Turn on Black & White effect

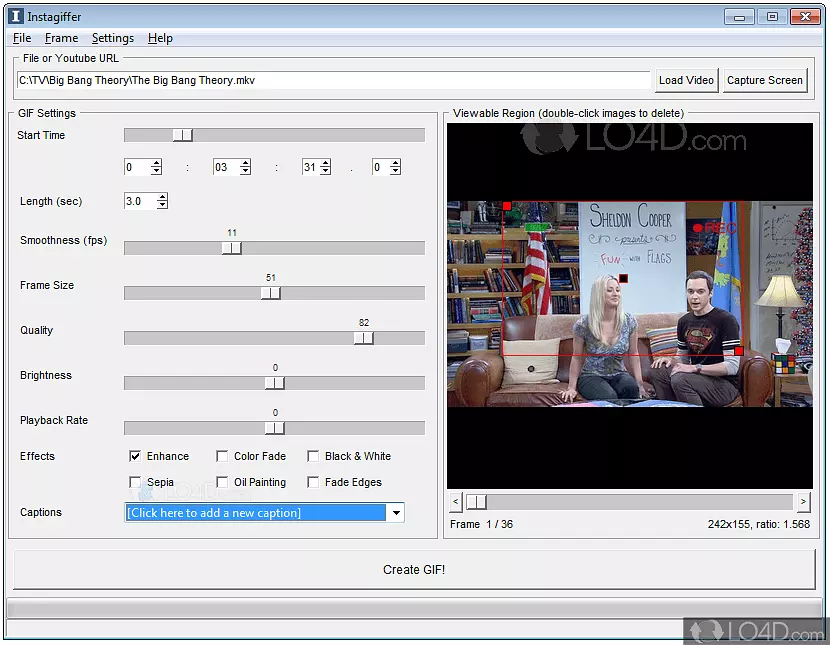[x=313, y=456]
